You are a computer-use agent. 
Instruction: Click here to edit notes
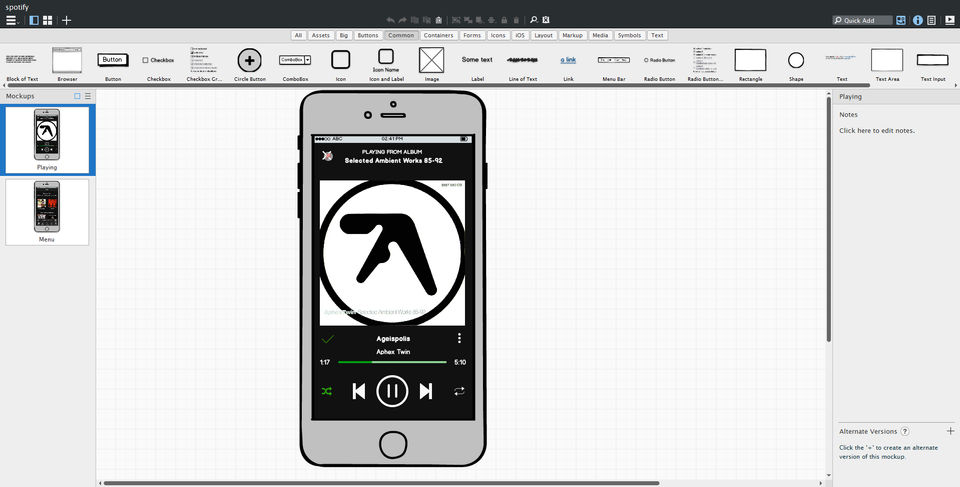(x=876, y=131)
